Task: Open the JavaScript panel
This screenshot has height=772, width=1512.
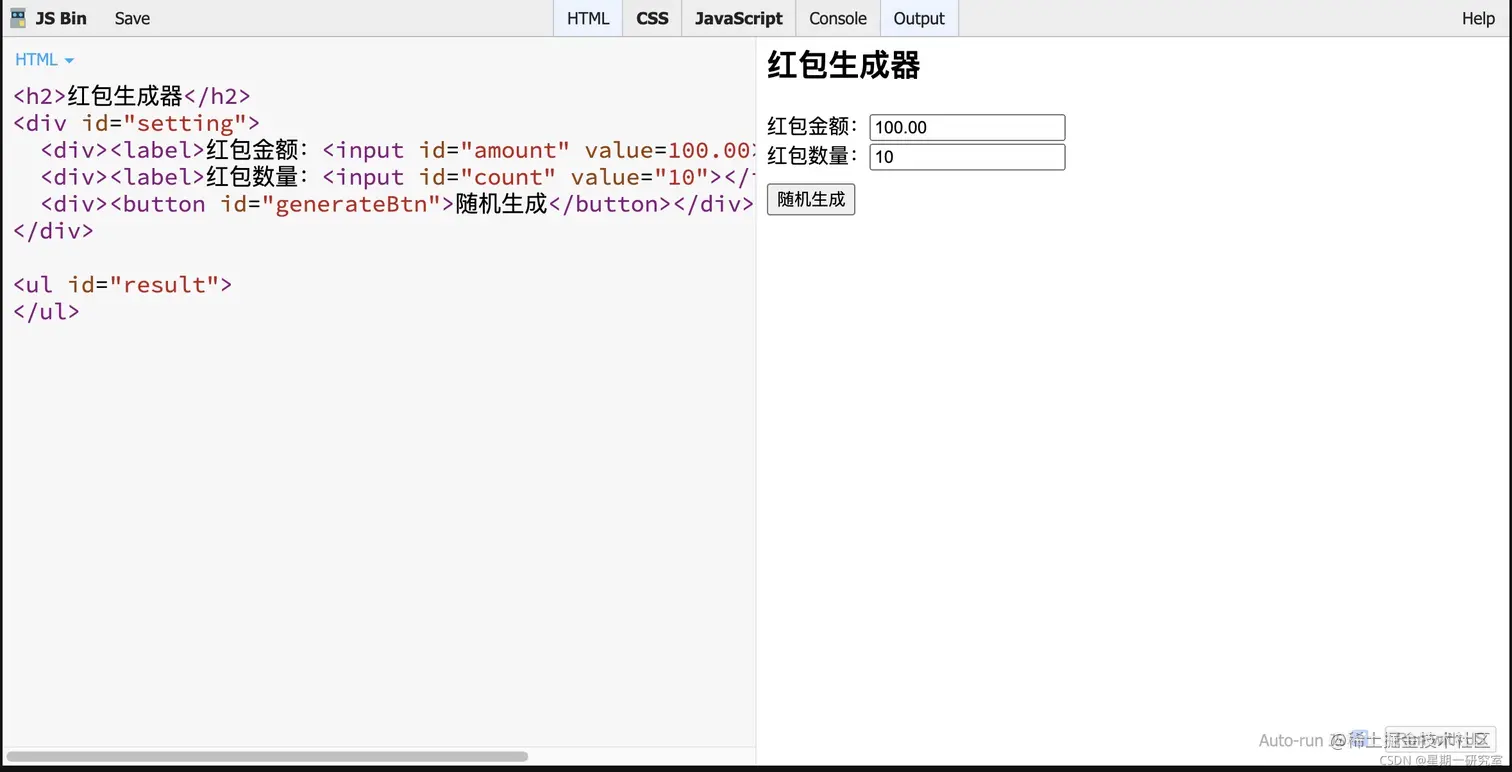Action: tap(738, 18)
